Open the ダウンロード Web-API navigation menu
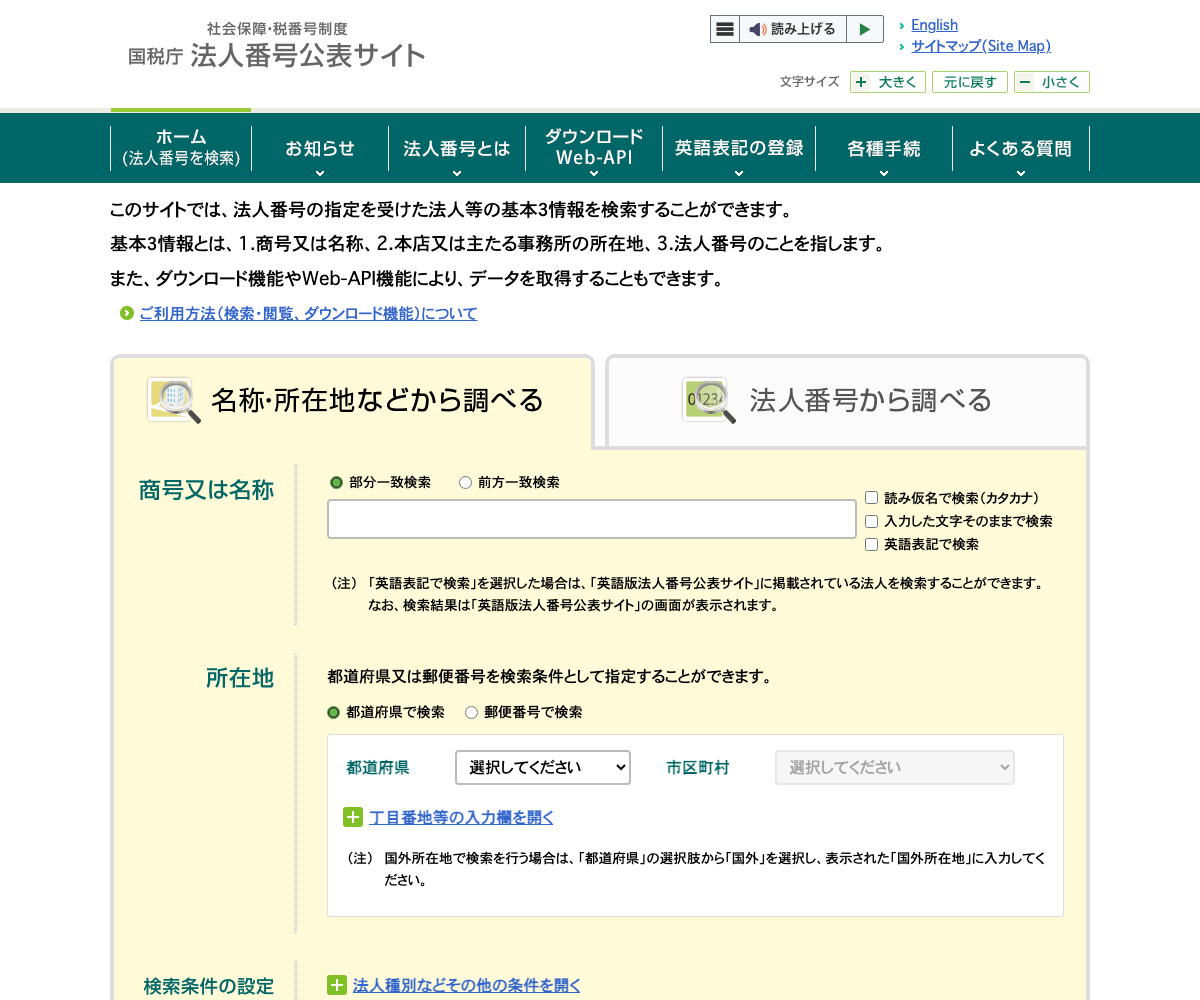This screenshot has height=1000, width=1200. click(594, 148)
